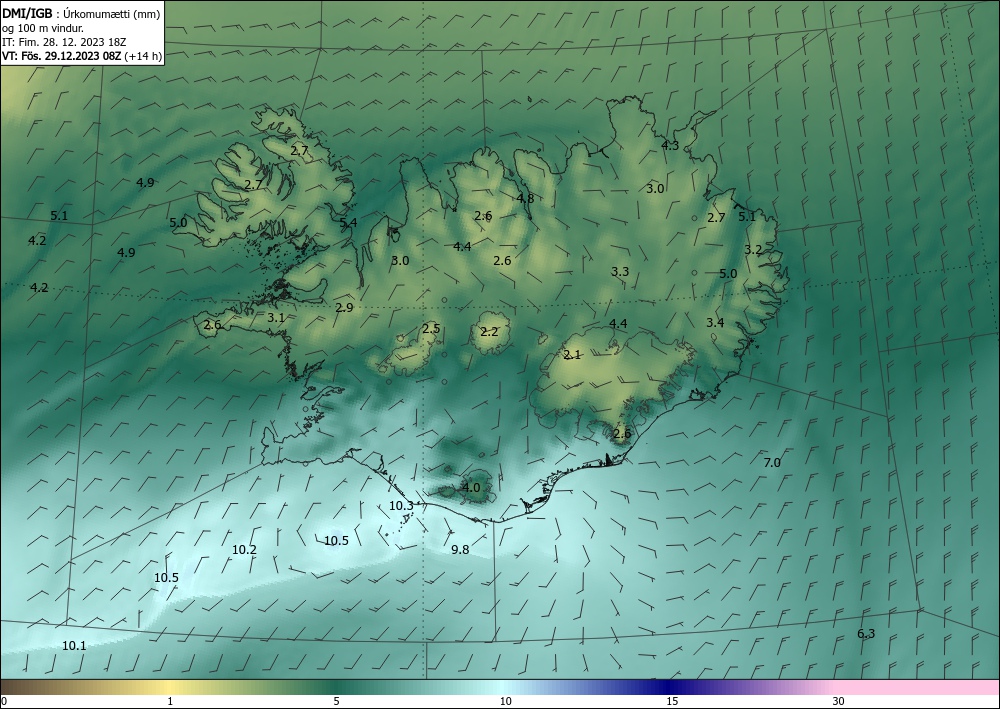Click the 4.8 value on the map
The height and width of the screenshot is (709, 1000).
(x=525, y=198)
